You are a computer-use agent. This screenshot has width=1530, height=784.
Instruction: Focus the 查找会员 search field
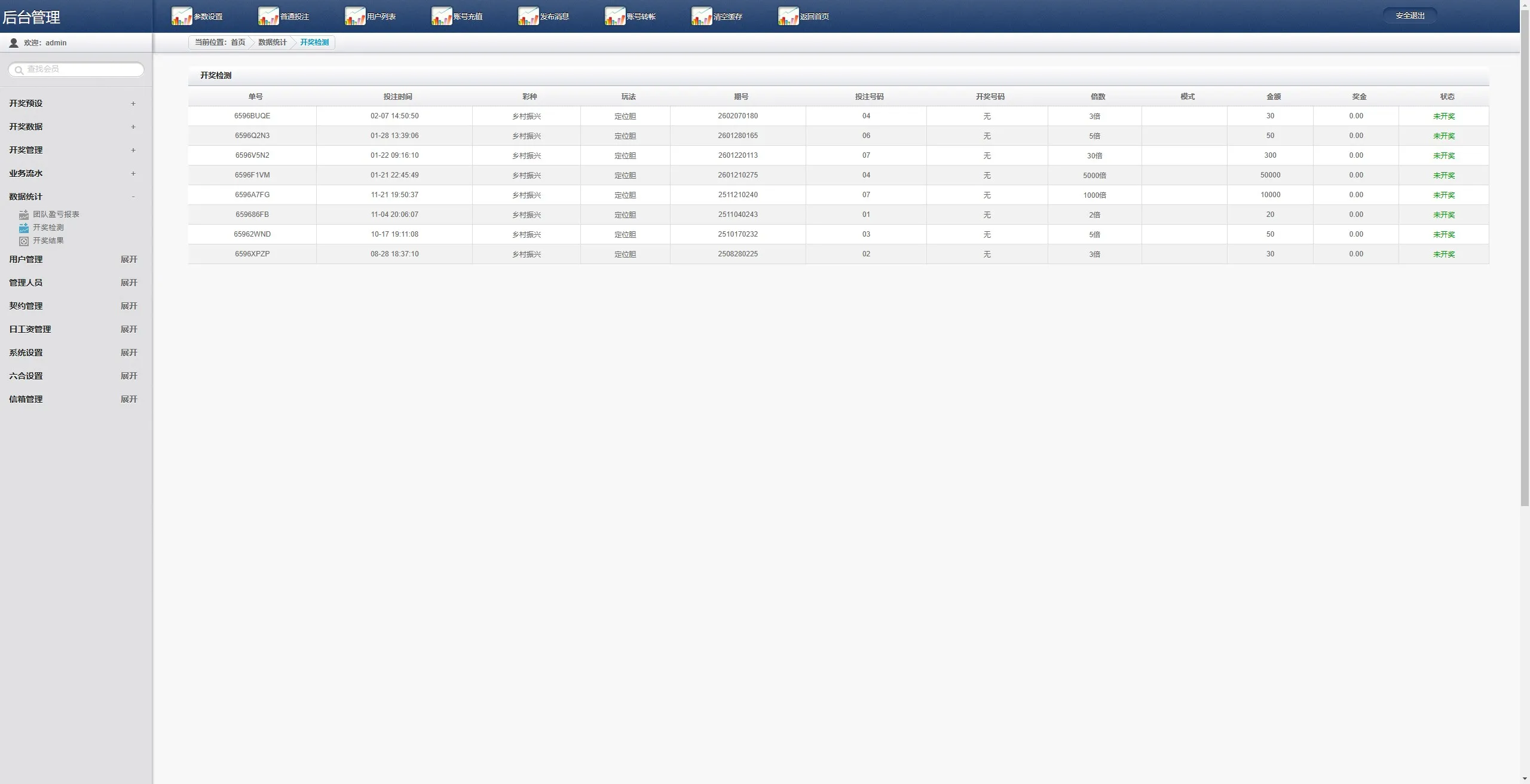point(76,69)
